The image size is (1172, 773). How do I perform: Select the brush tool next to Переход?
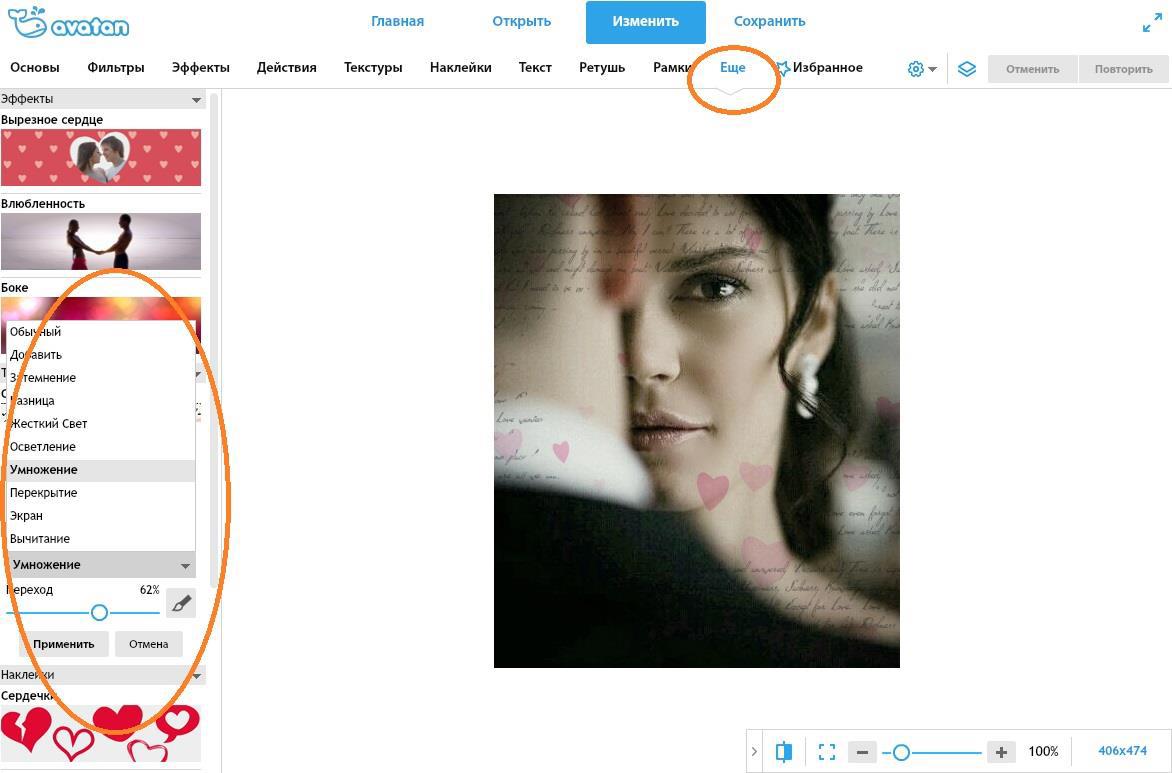[181, 603]
